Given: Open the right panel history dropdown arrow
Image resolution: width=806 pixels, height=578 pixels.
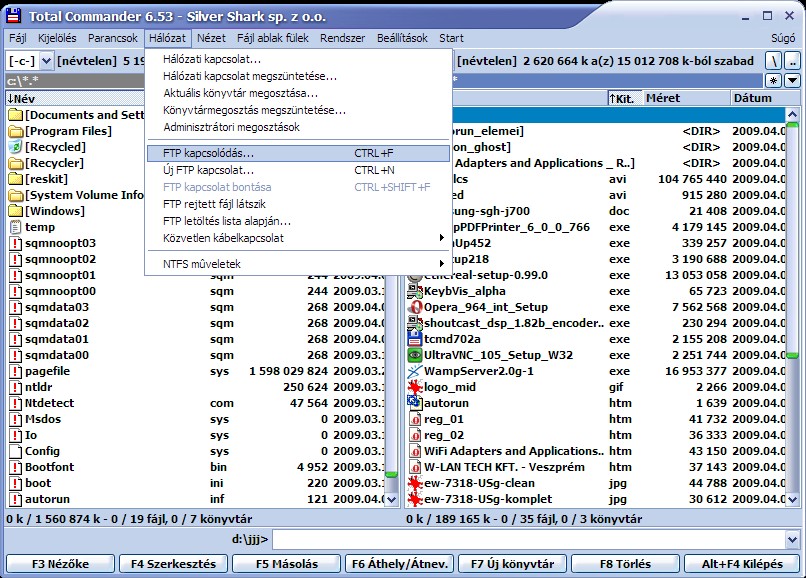Looking at the screenshot, I should coord(793,80).
